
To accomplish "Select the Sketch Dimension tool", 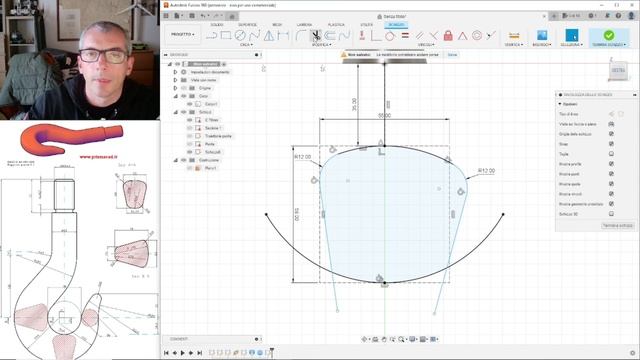I will [x=283, y=36].
